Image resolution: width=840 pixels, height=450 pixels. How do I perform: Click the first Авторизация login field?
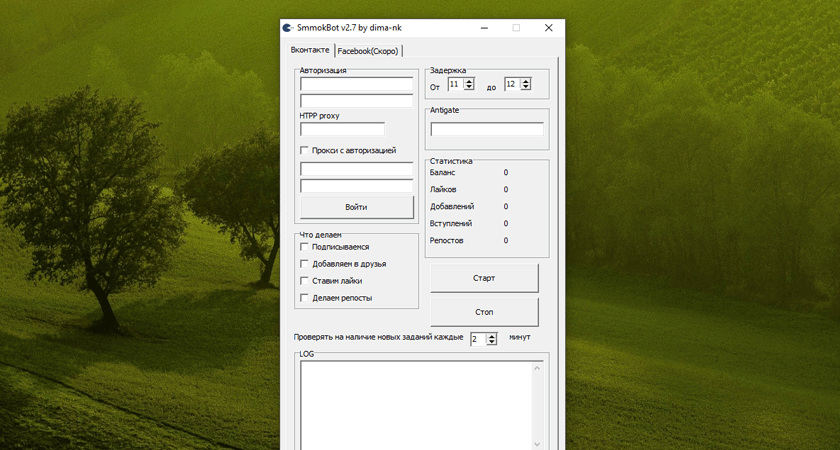[x=356, y=84]
